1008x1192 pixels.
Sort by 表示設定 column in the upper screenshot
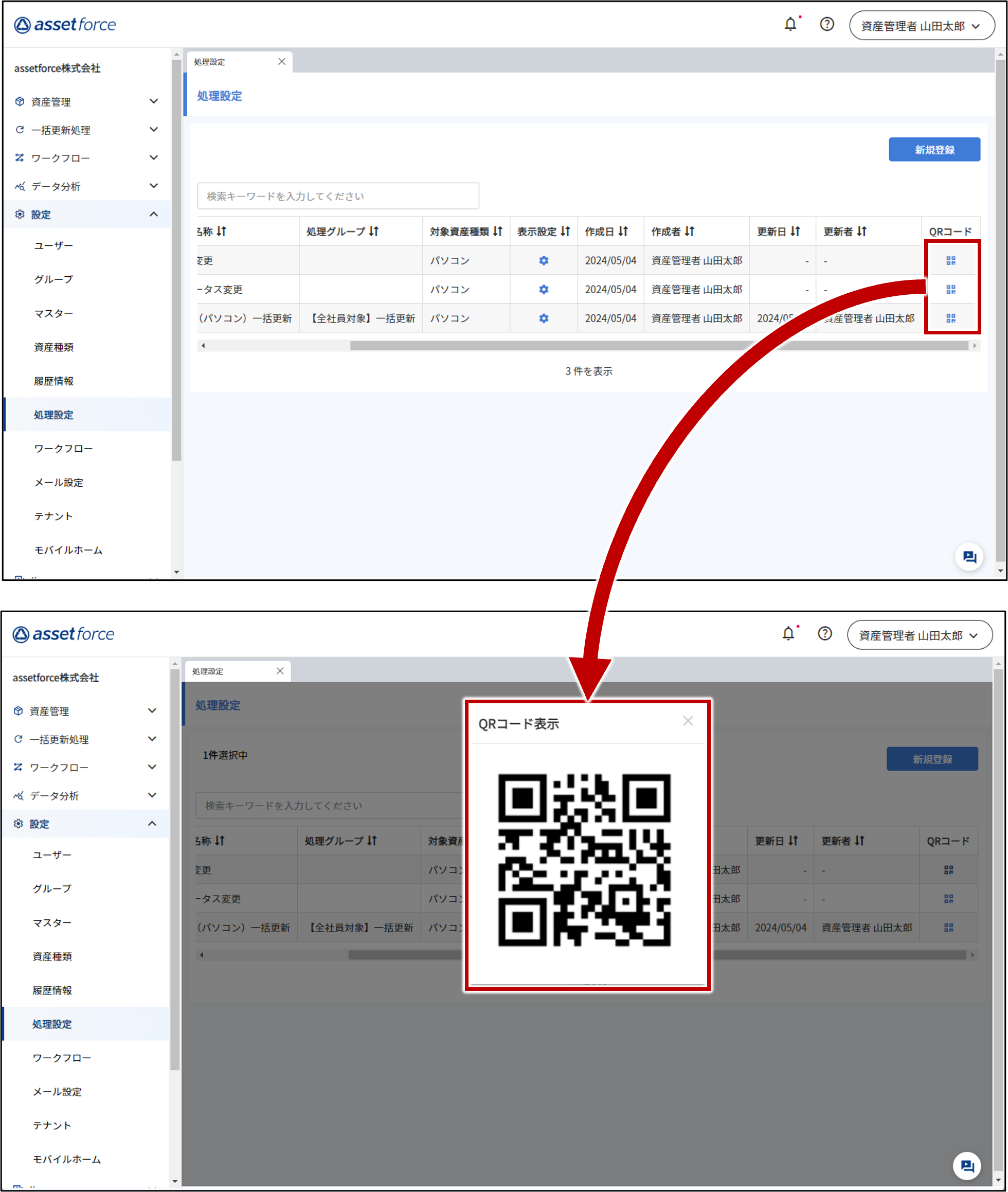coord(565,232)
